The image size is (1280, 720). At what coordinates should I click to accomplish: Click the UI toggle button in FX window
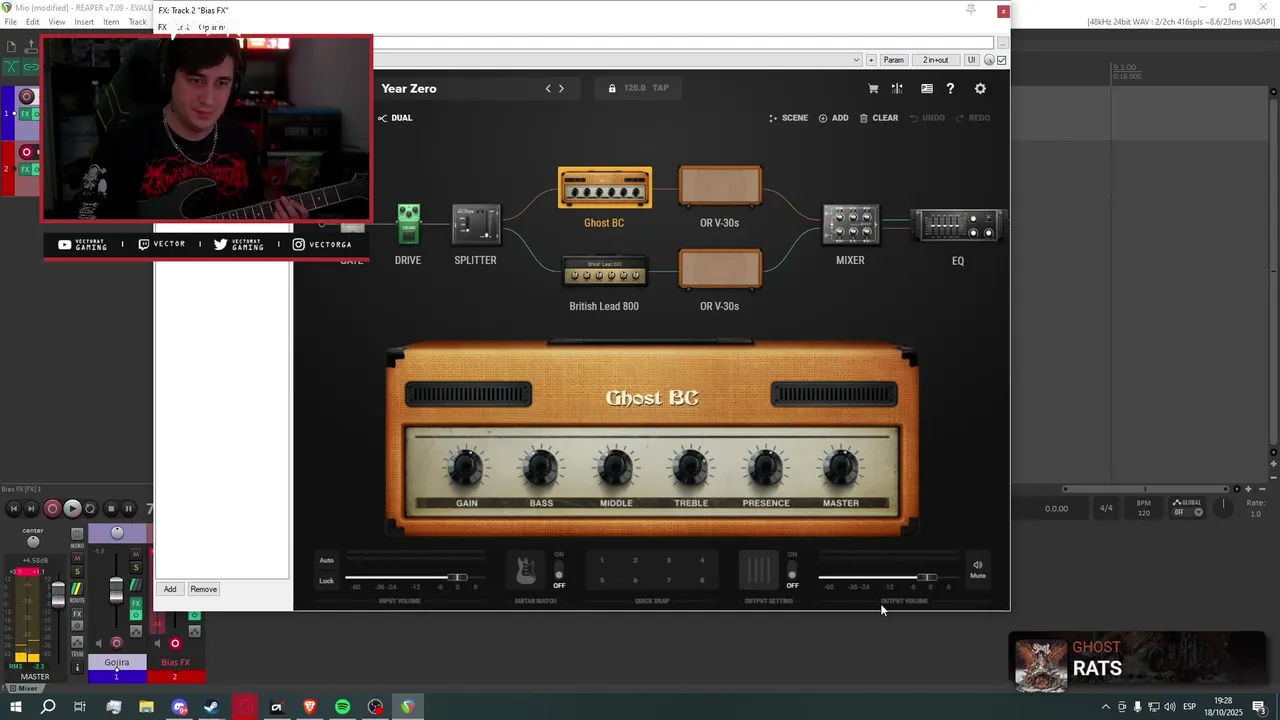coord(971,60)
